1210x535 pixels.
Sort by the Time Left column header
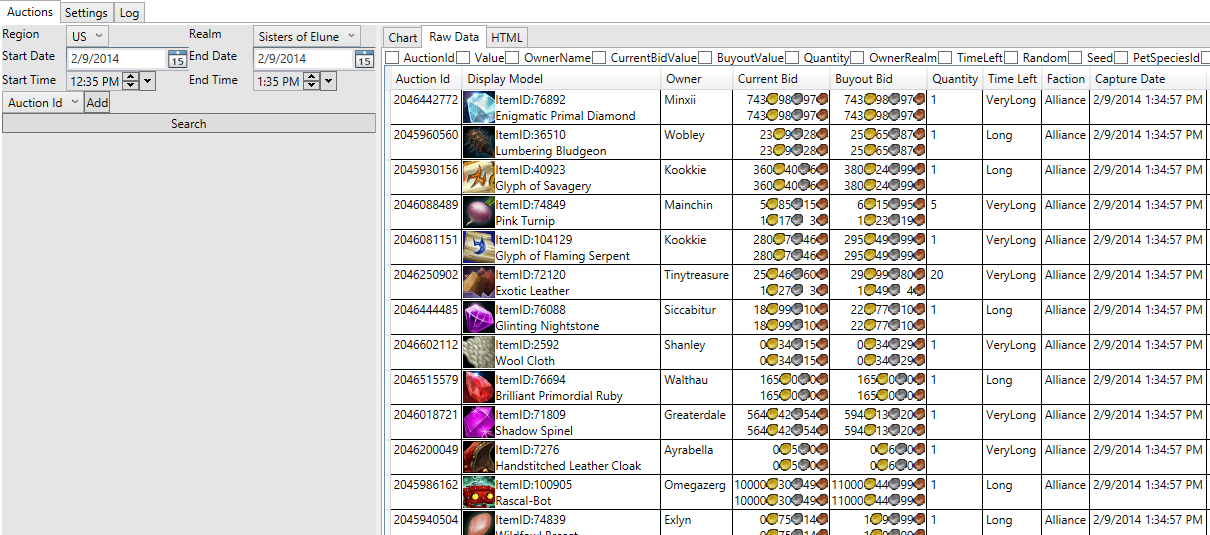point(1013,78)
